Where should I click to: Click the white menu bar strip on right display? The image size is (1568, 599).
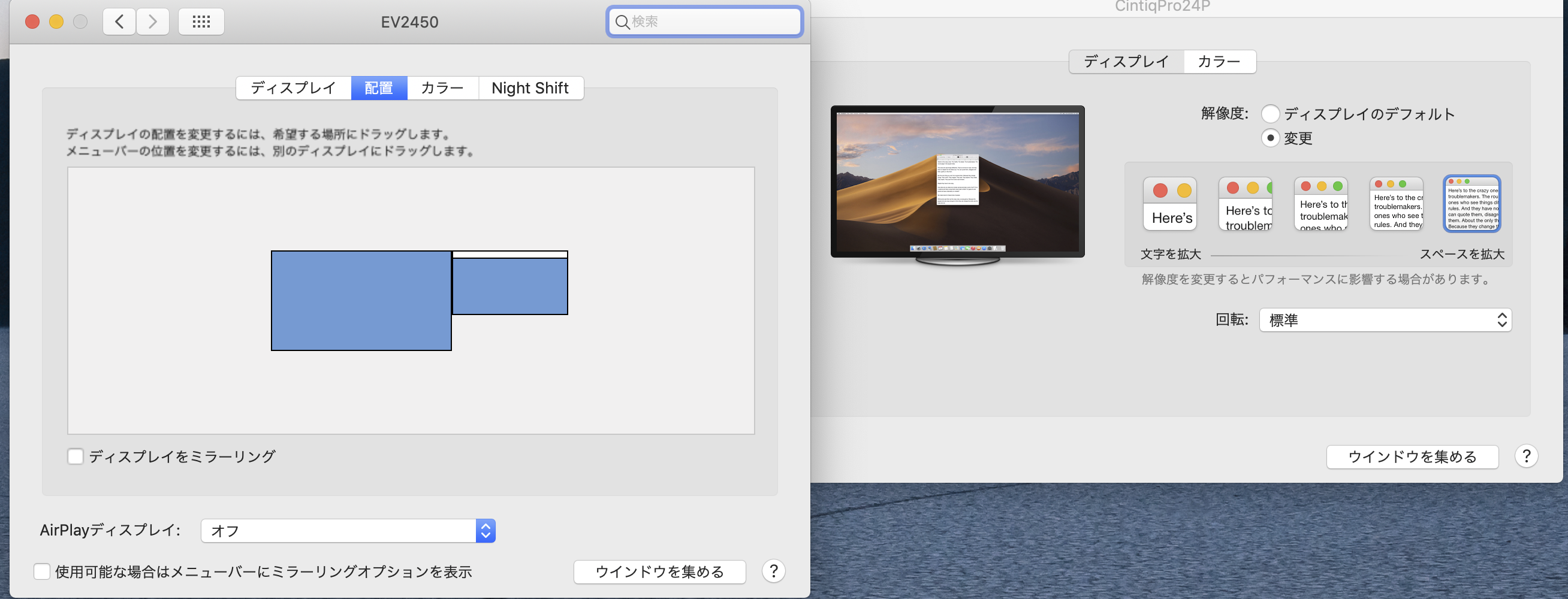510,255
